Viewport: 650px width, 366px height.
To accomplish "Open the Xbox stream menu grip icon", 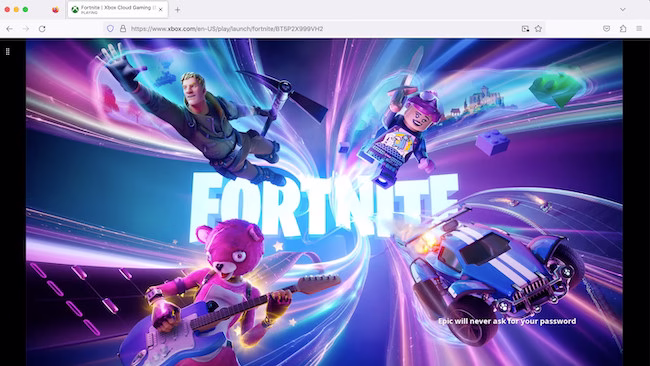I will (7, 51).
